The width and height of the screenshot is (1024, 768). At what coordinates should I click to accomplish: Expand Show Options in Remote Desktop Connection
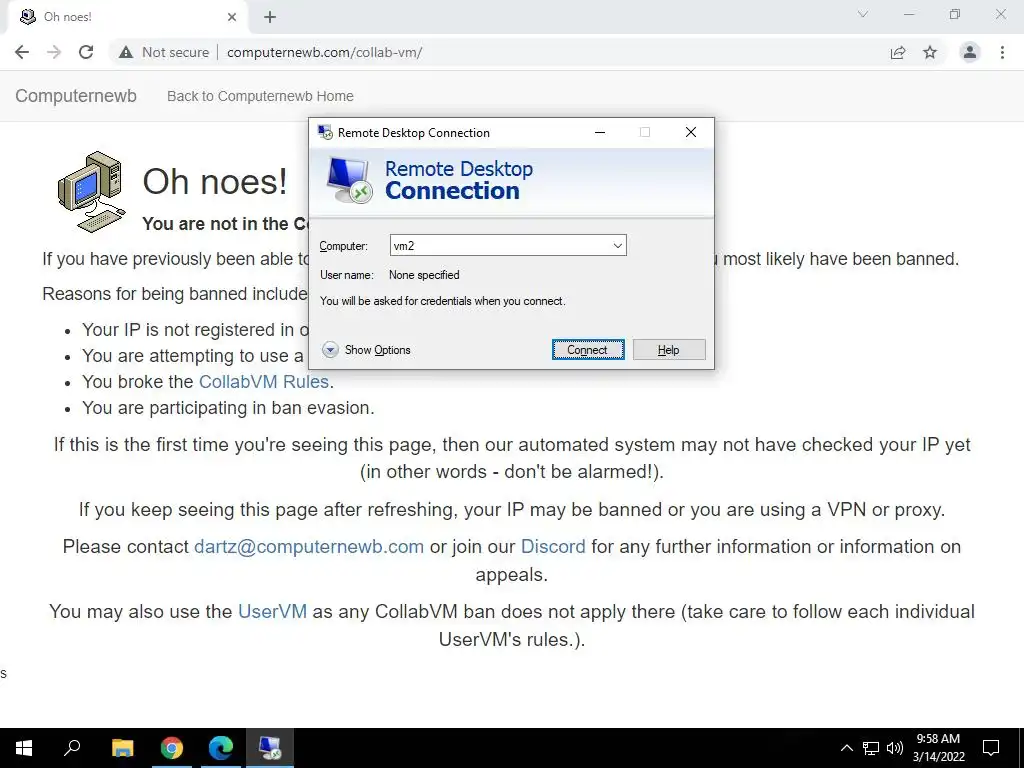366,350
